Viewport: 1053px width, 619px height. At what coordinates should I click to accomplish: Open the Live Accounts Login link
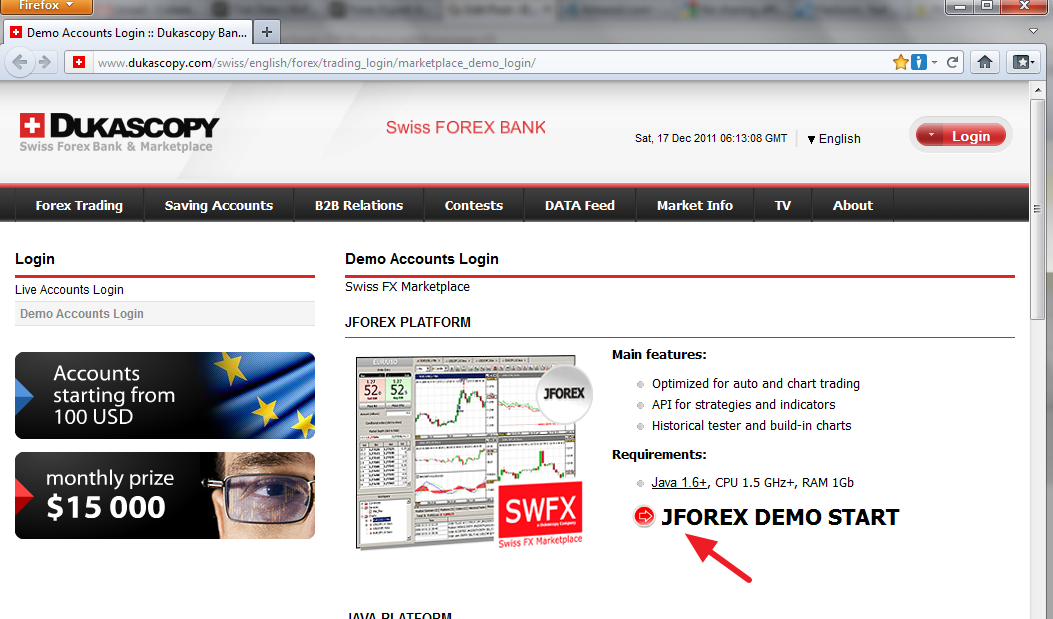69,289
